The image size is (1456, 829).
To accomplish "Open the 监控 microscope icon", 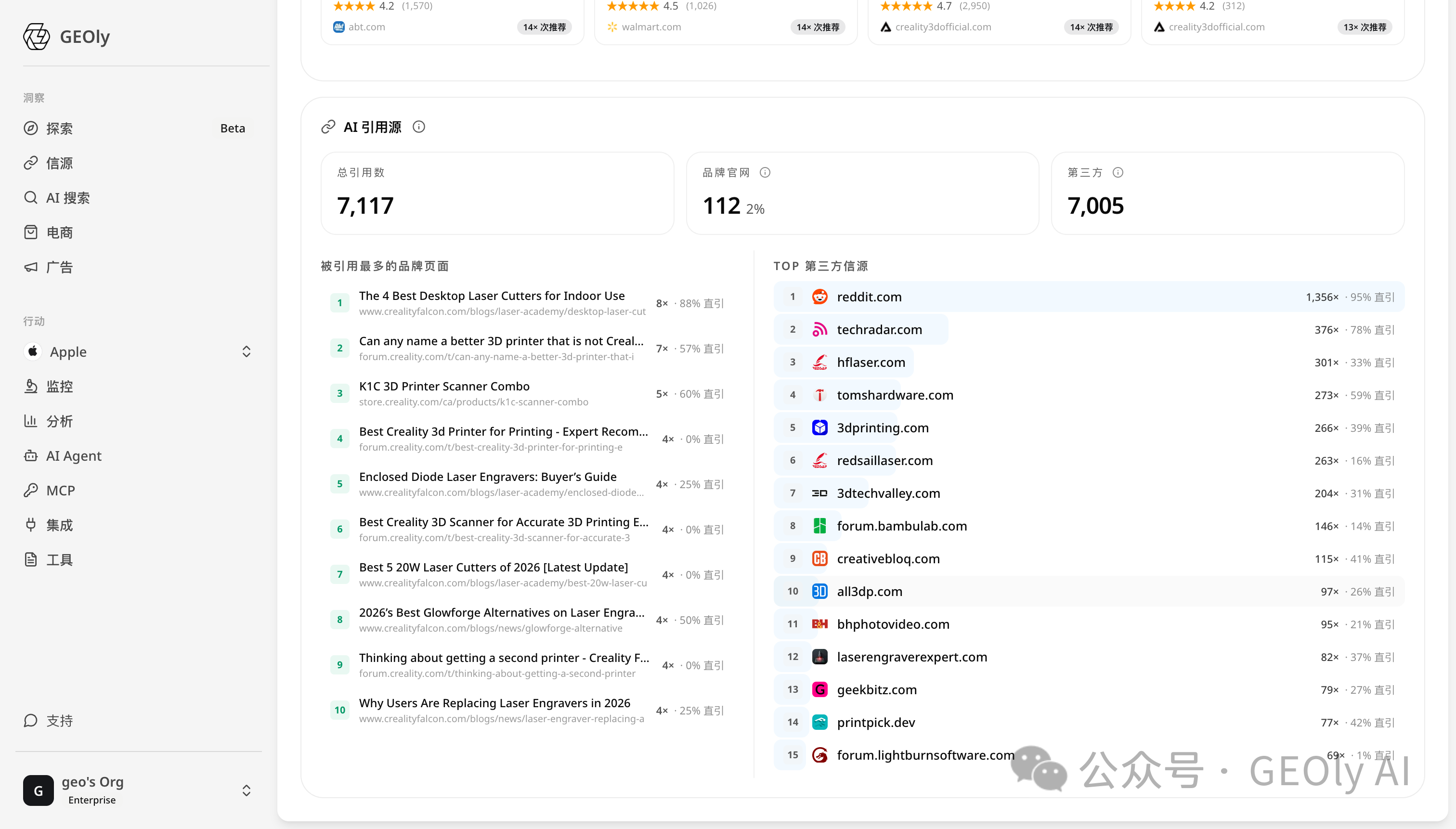I will click(x=31, y=387).
